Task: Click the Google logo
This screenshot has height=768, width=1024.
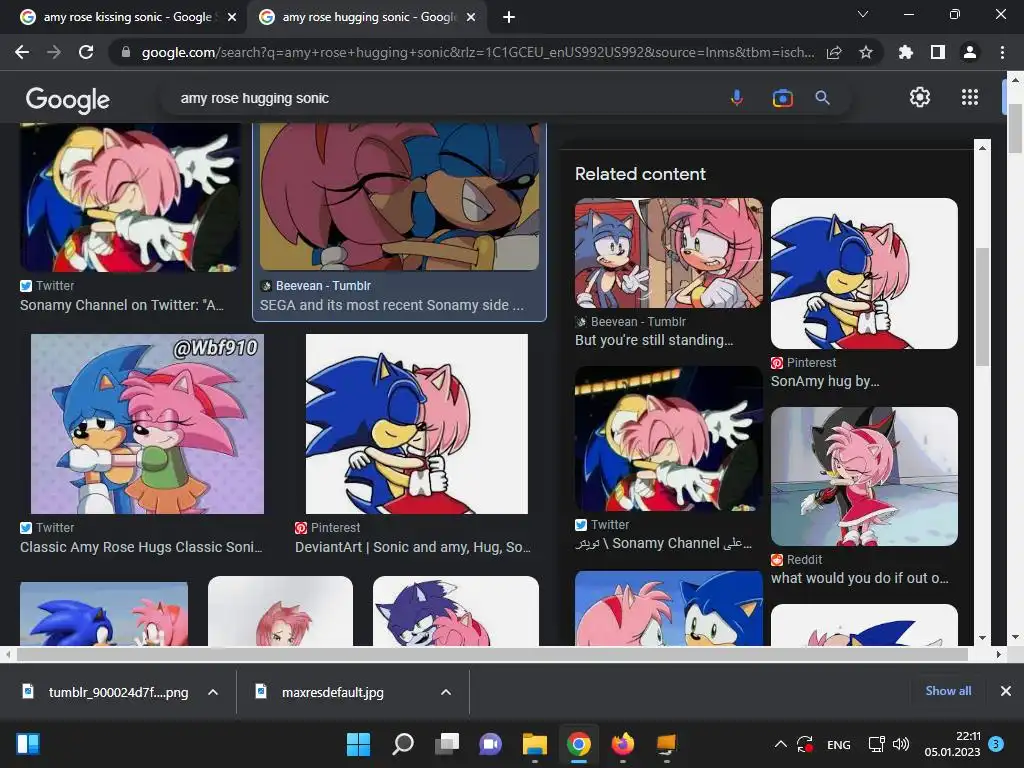Action: [x=68, y=99]
